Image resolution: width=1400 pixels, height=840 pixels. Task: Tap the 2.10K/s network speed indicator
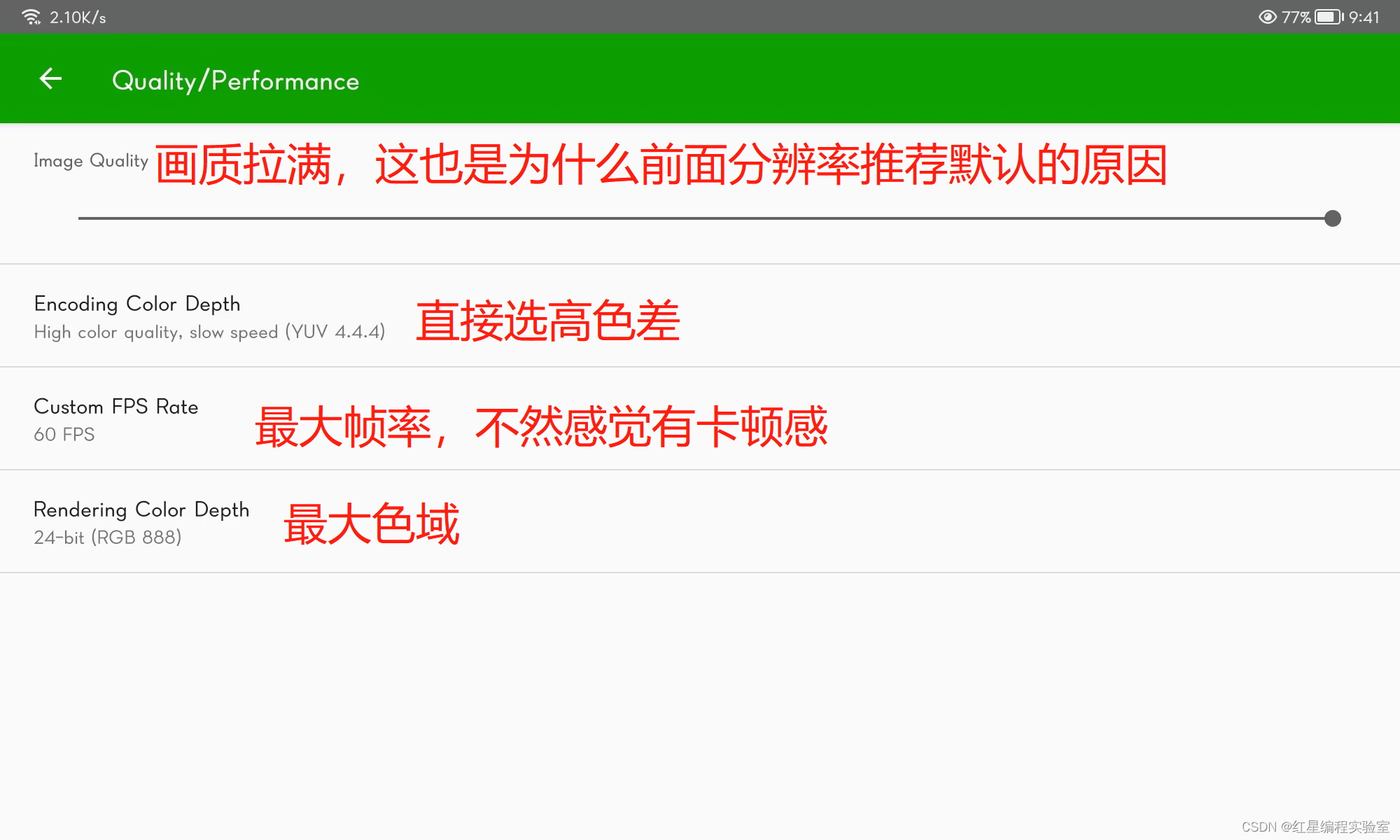tap(78, 17)
